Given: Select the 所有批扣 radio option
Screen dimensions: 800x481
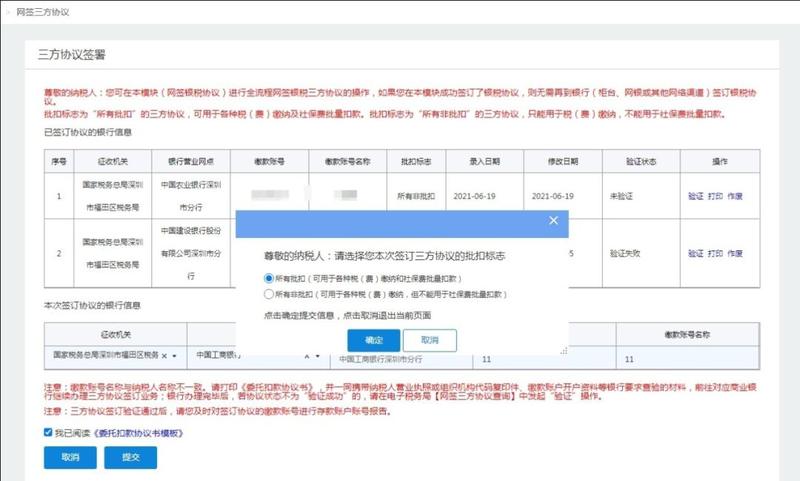Looking at the screenshot, I should pyautogui.click(x=268, y=277).
